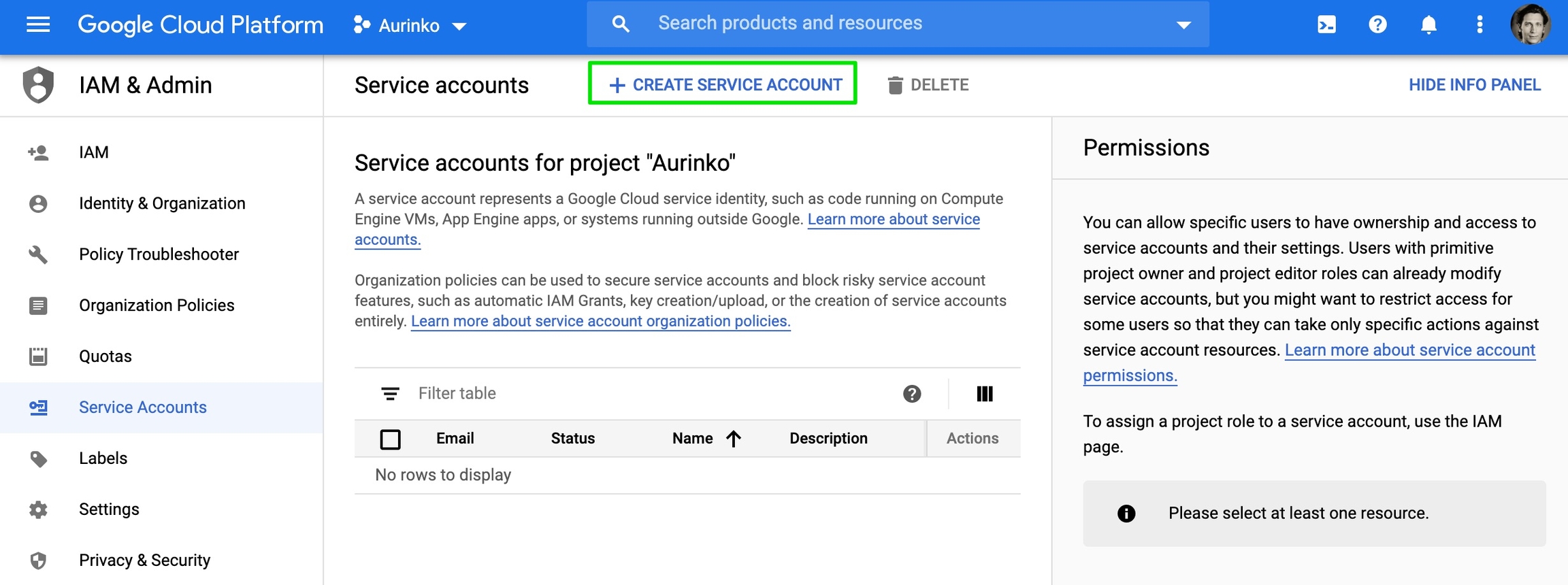1568x585 pixels.
Task: Open the three-dot more options menu
Action: 1480,25
